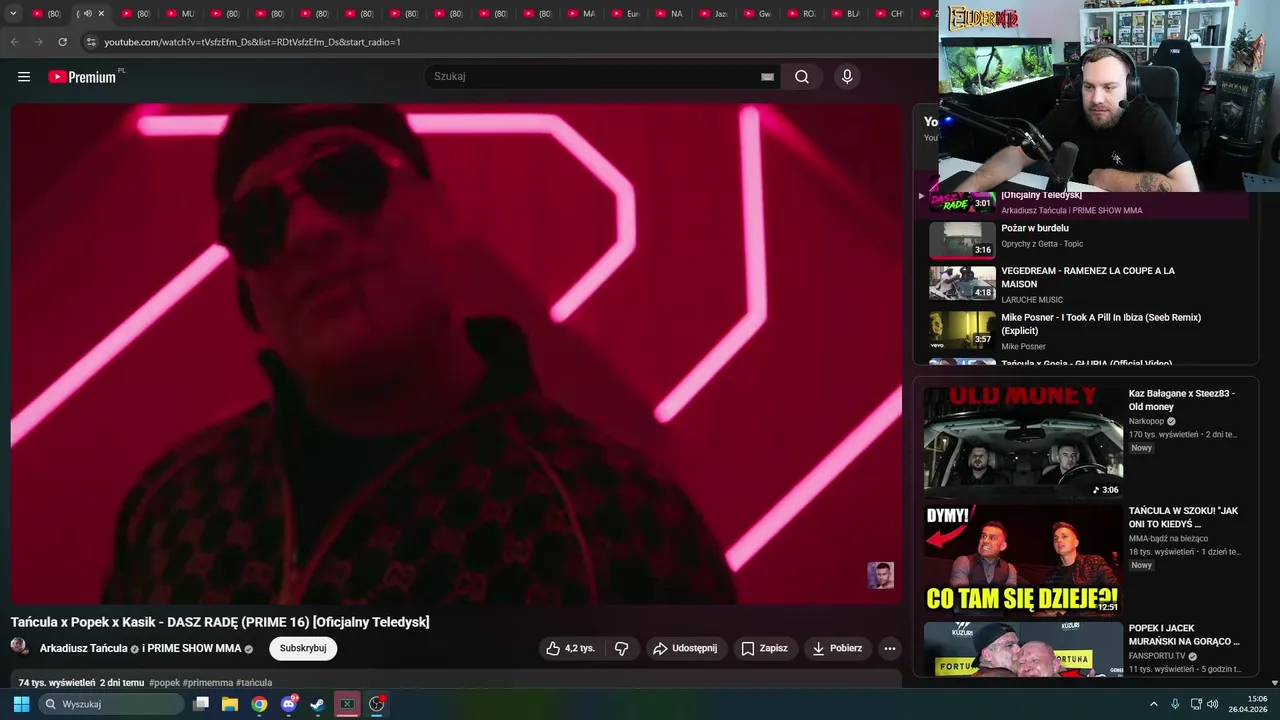Close the active audio-playing tab
This screenshot has width=1280, height=720.
(x=101, y=14)
